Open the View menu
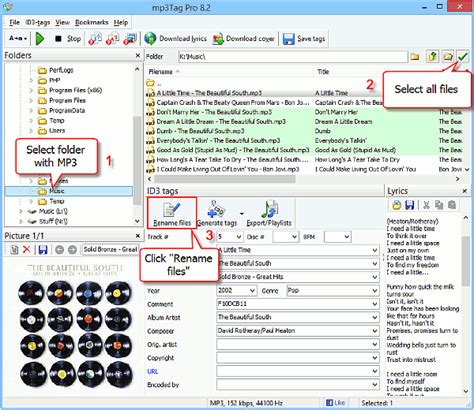 tap(62, 22)
